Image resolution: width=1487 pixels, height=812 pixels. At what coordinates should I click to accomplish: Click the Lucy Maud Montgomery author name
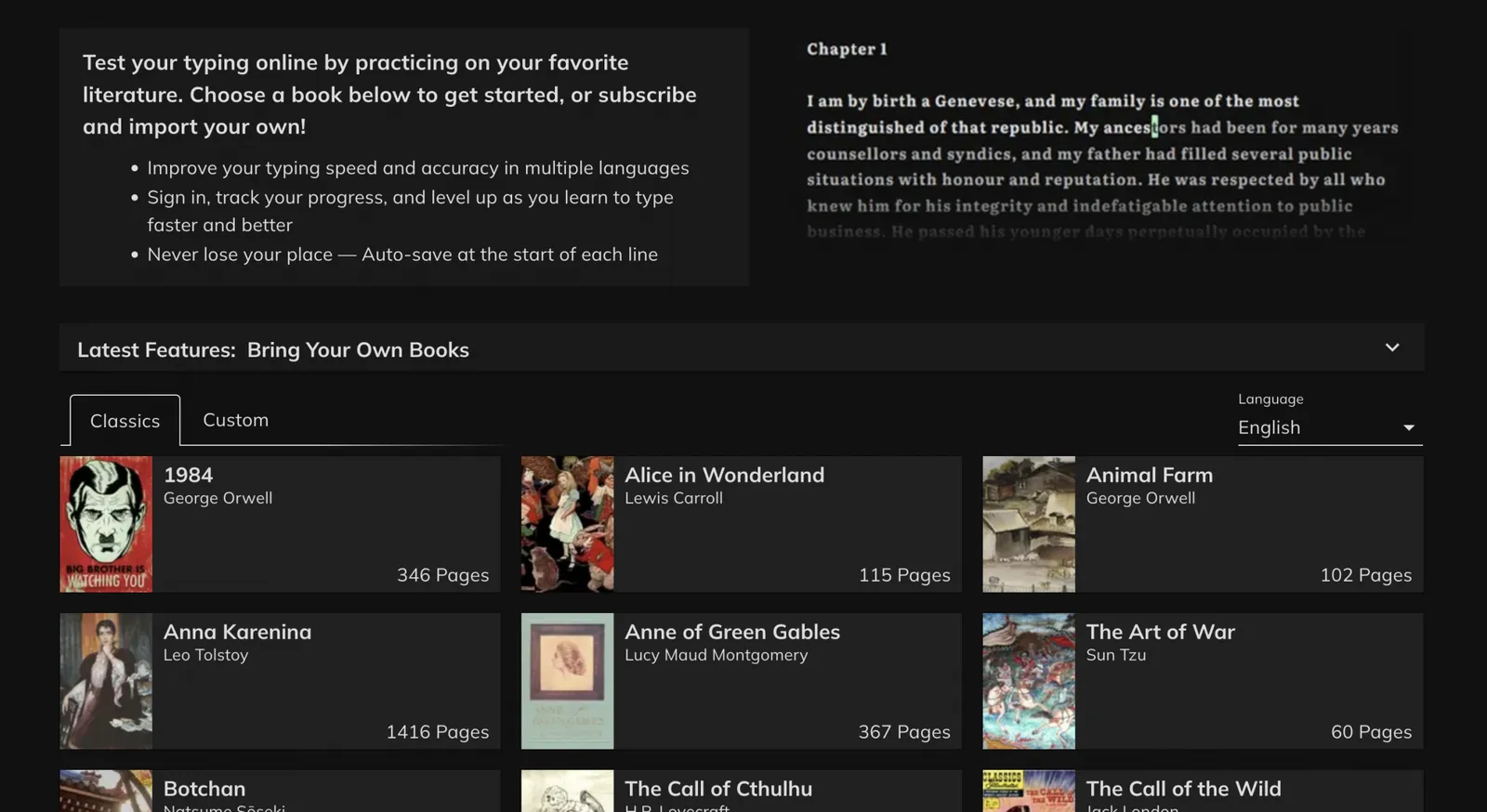click(x=716, y=655)
